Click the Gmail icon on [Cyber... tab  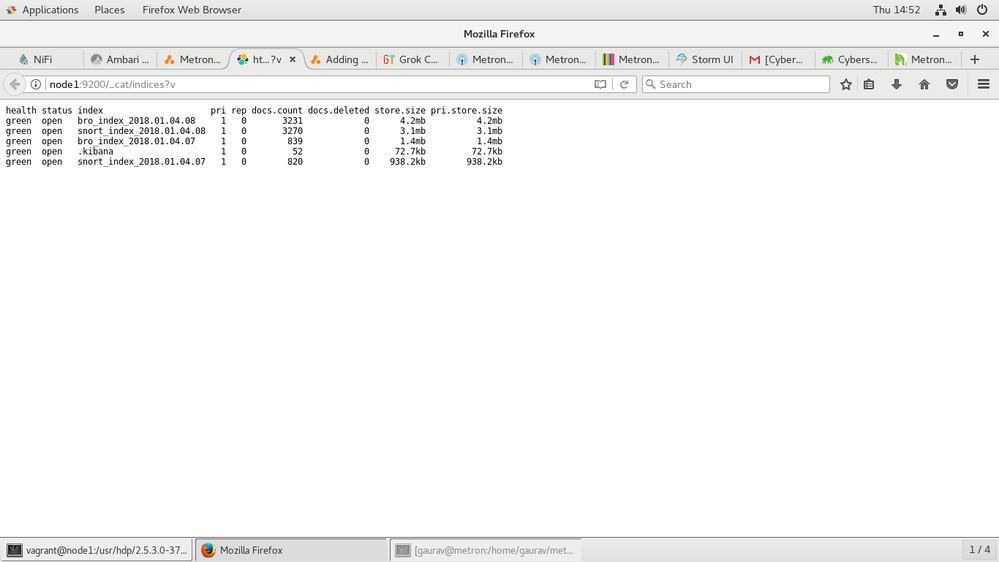tap(754, 59)
